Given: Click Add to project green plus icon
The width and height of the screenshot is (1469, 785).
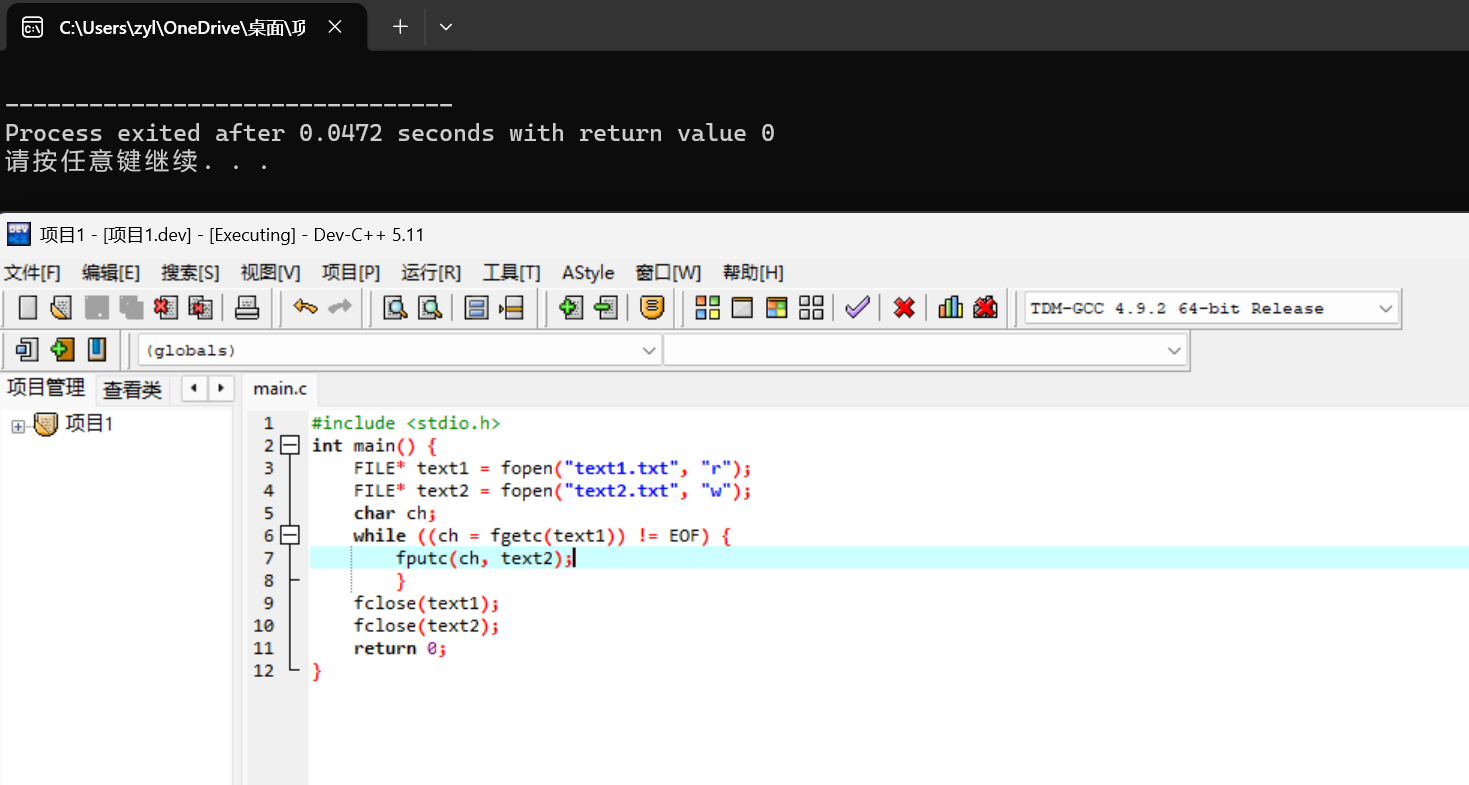Looking at the screenshot, I should point(571,308).
